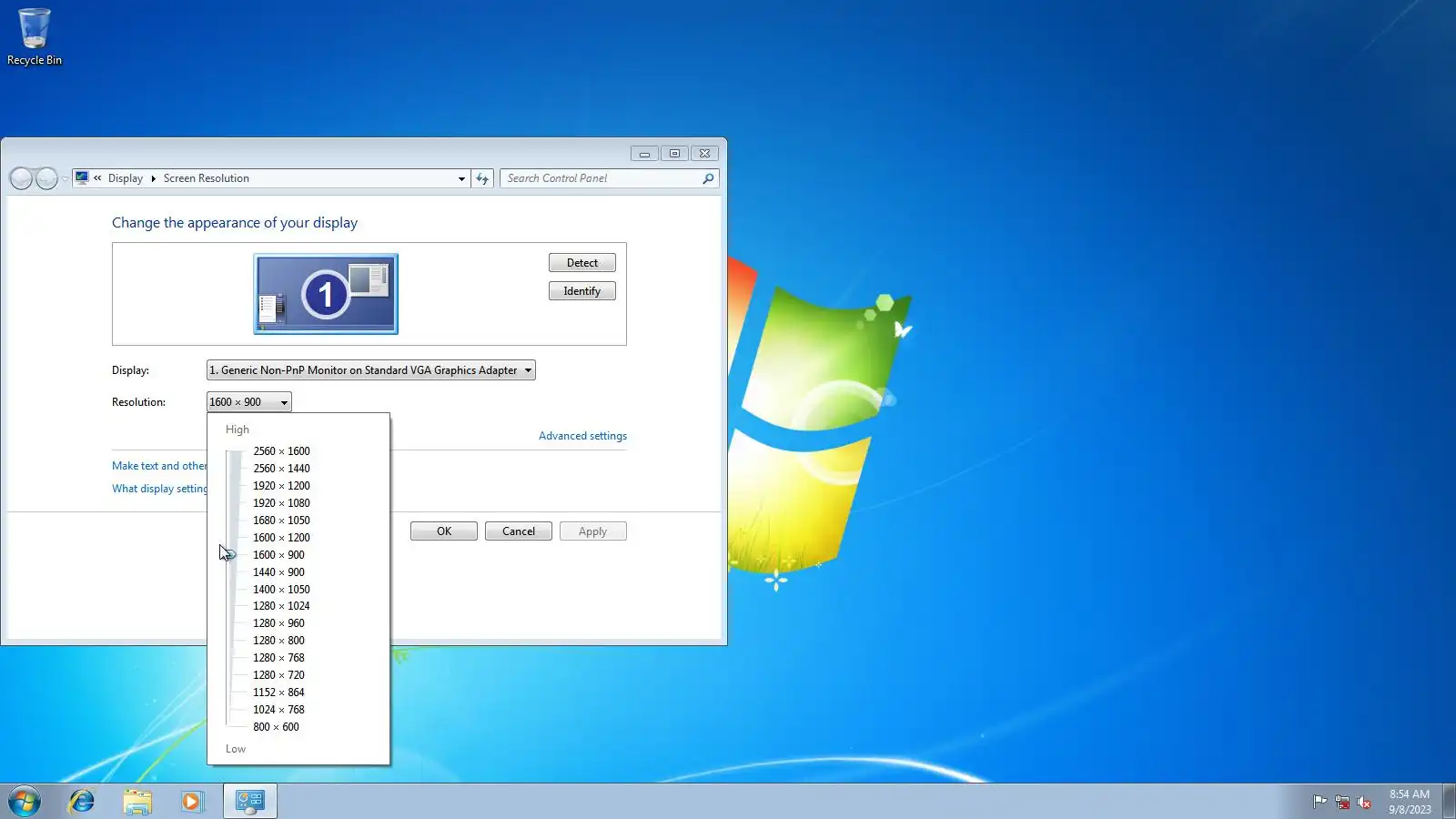Click the Identify button
The height and width of the screenshot is (819, 1456).
(x=582, y=291)
